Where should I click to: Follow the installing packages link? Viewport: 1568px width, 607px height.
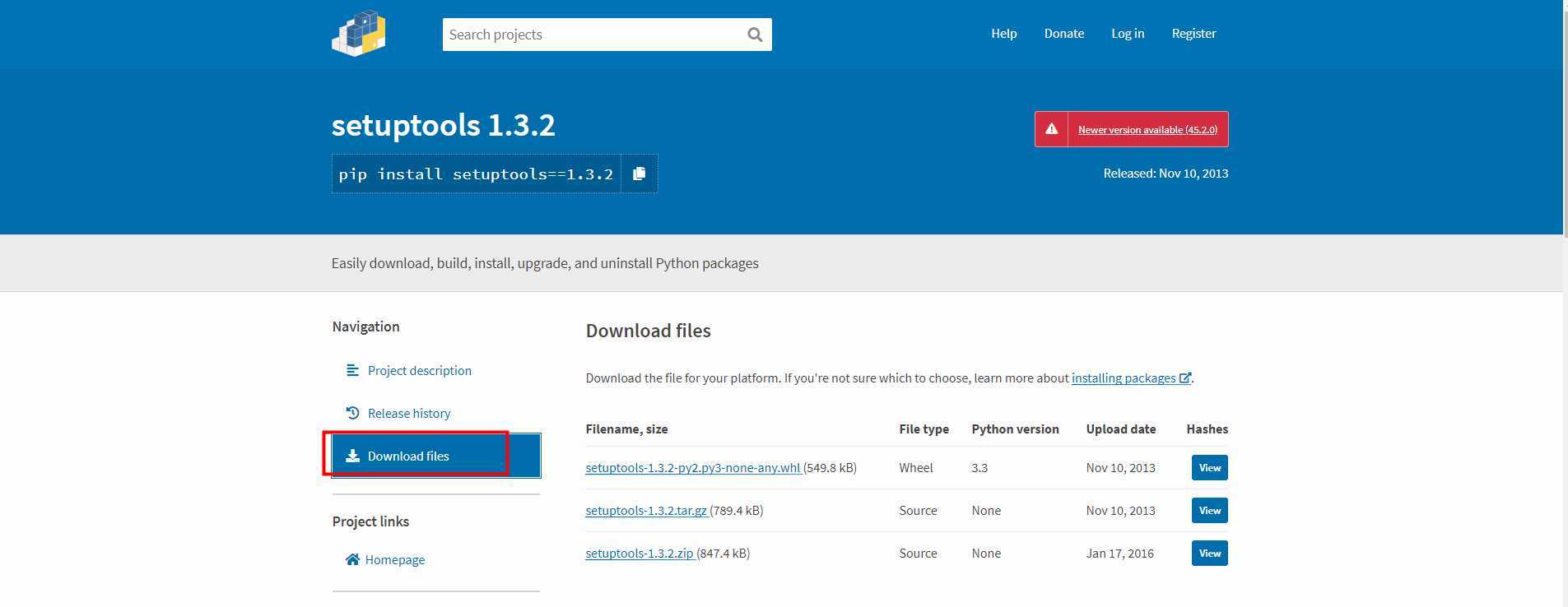[1124, 378]
